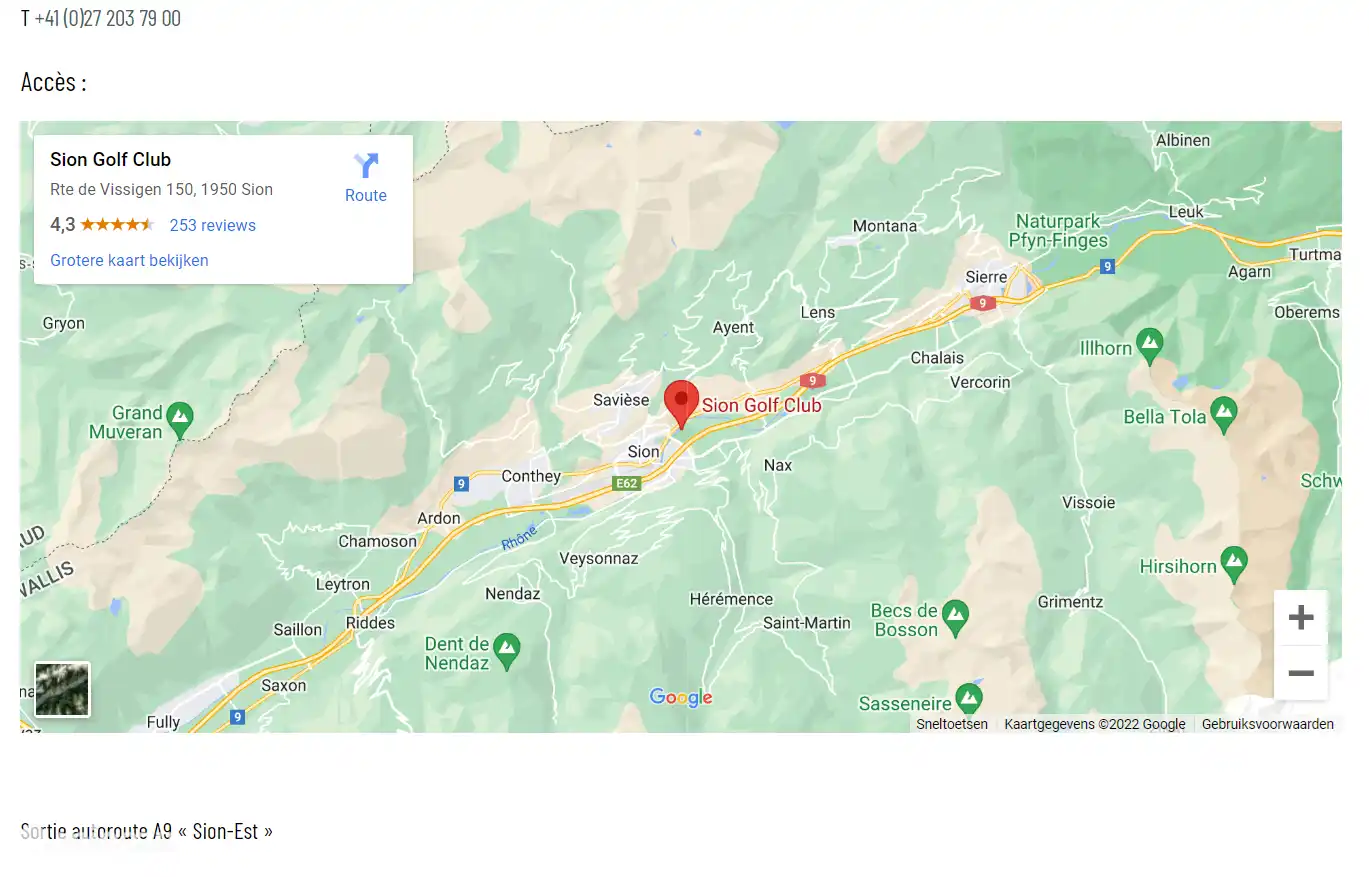
Task: Click the Naturpark Pfyn-Finges label
Action: (1058, 231)
